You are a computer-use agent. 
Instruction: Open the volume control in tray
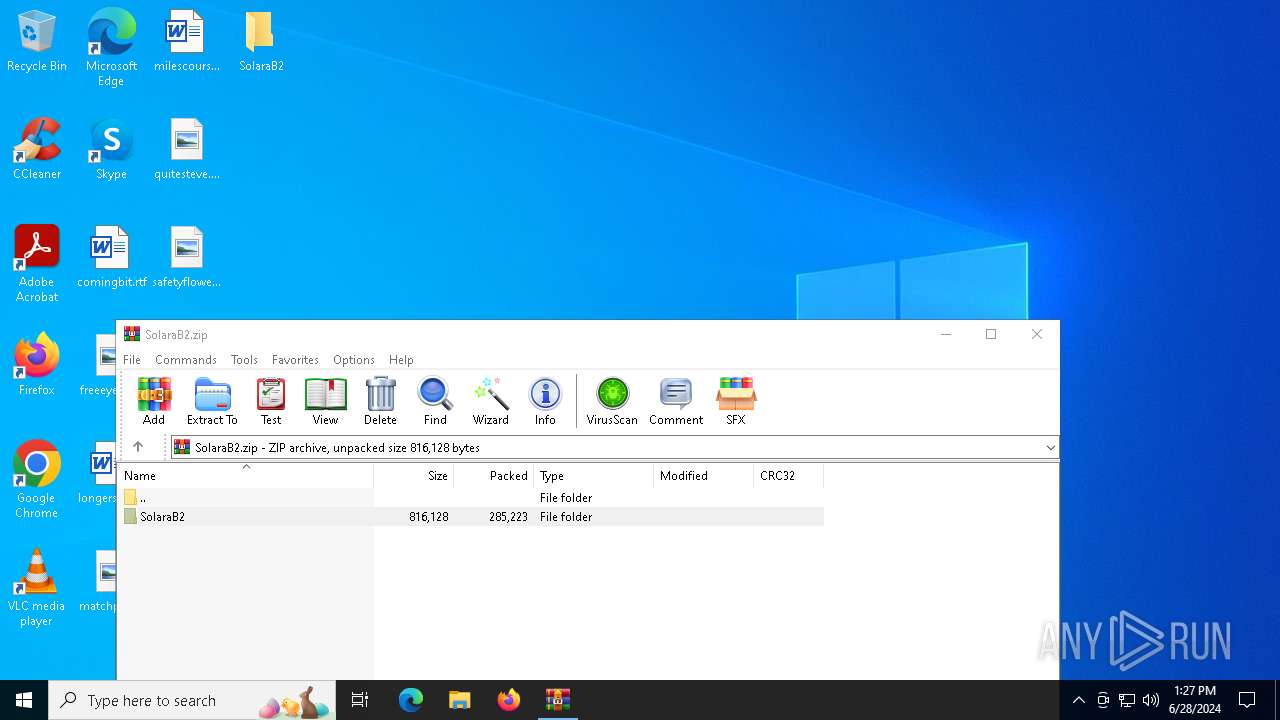click(x=1151, y=700)
